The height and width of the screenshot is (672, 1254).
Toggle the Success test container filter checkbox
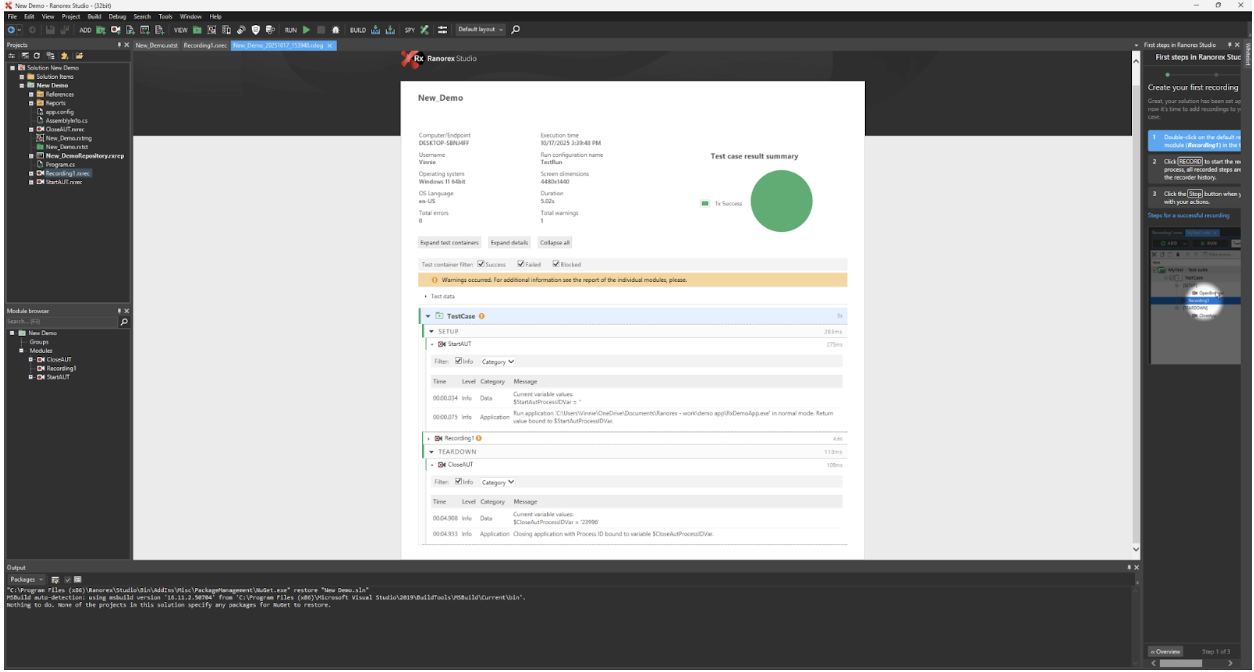(482, 264)
